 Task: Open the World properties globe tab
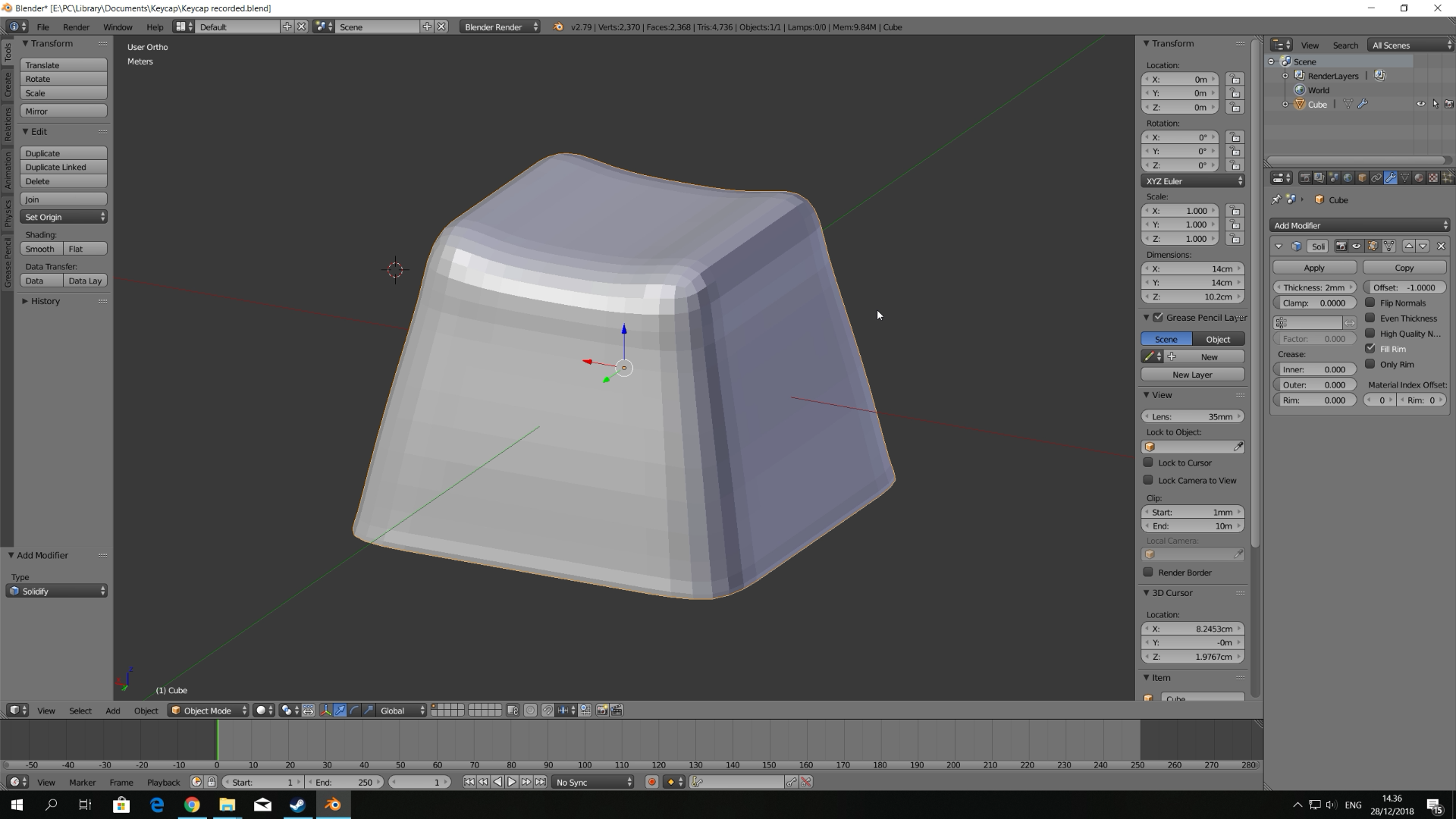pyautogui.click(x=1348, y=177)
